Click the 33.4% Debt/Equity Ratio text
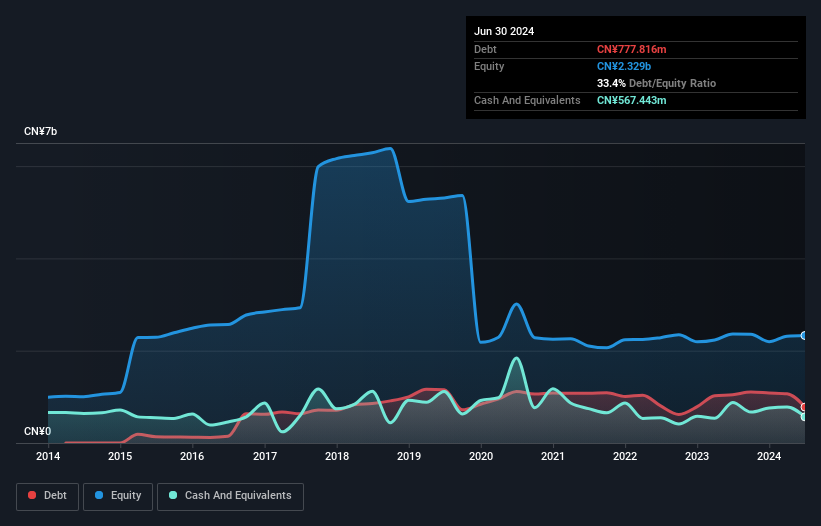This screenshot has height=526, width=821. tap(657, 83)
